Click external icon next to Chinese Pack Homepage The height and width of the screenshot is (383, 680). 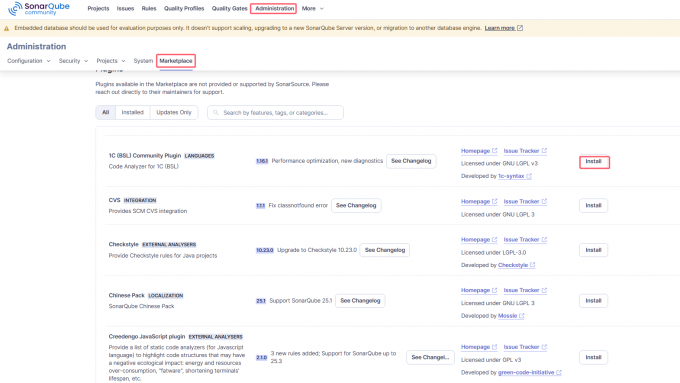pyautogui.click(x=494, y=290)
